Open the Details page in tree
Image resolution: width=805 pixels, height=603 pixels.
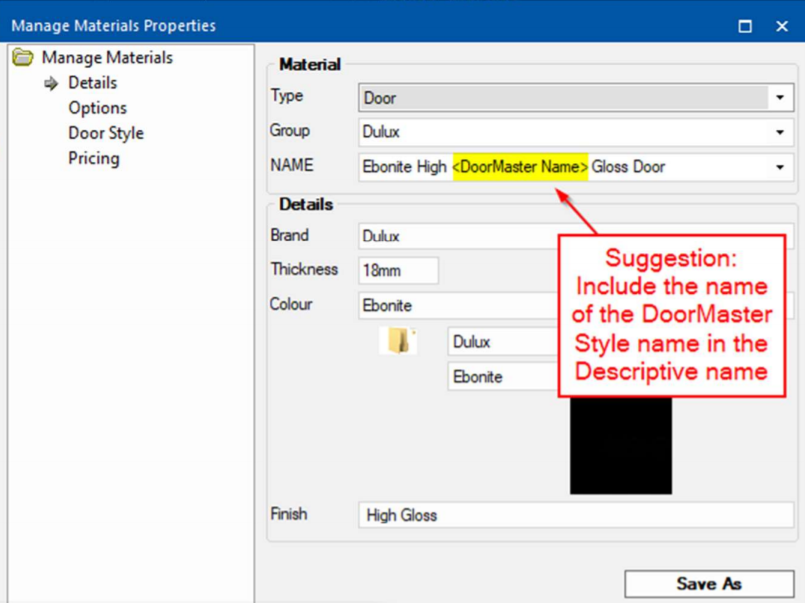tap(92, 83)
